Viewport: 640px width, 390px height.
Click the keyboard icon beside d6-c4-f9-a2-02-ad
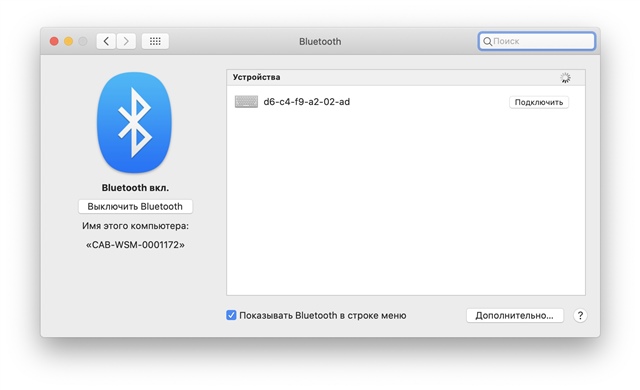[246, 102]
